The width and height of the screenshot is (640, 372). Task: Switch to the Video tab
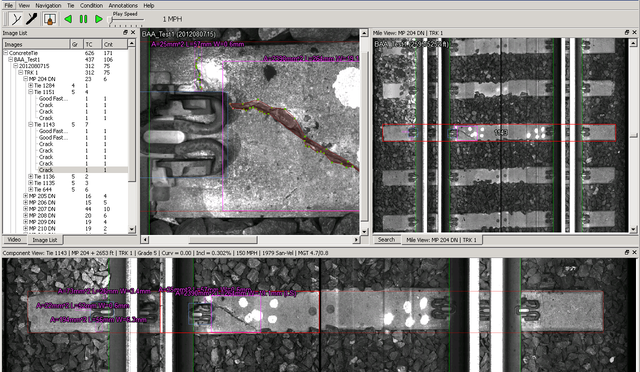point(14,240)
